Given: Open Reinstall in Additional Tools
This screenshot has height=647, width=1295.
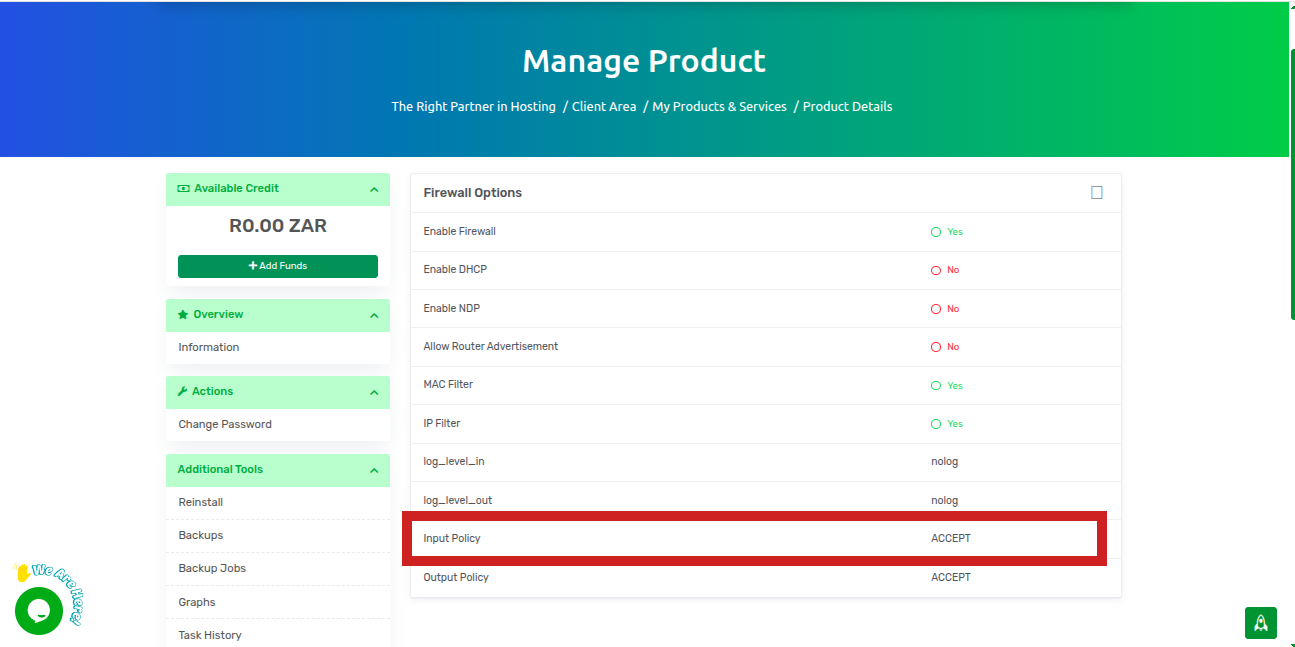Looking at the screenshot, I should [x=201, y=502].
